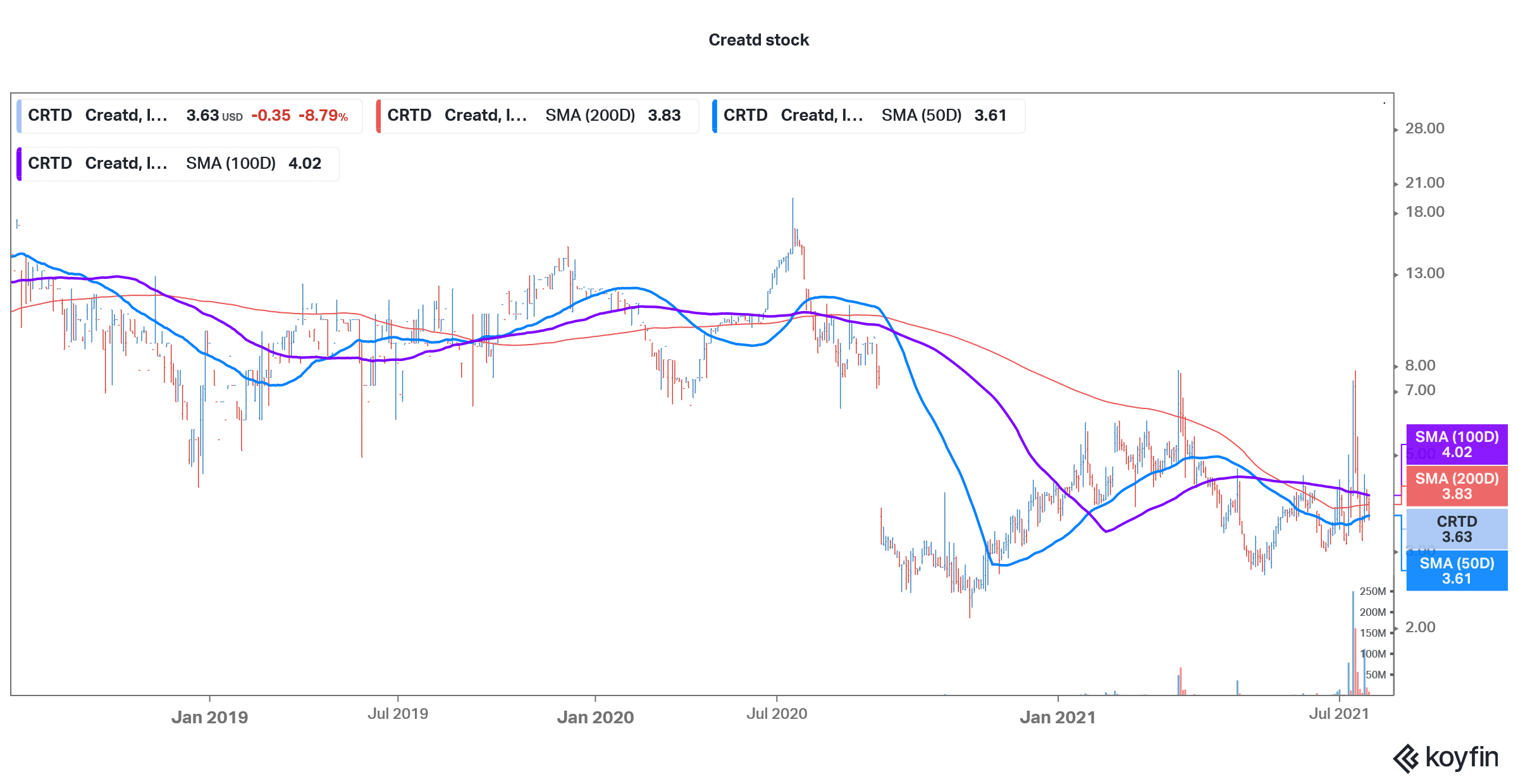This screenshot has height=784, width=1518.
Task: Click the blue SMA 50D legend color bar
Action: click(x=714, y=116)
